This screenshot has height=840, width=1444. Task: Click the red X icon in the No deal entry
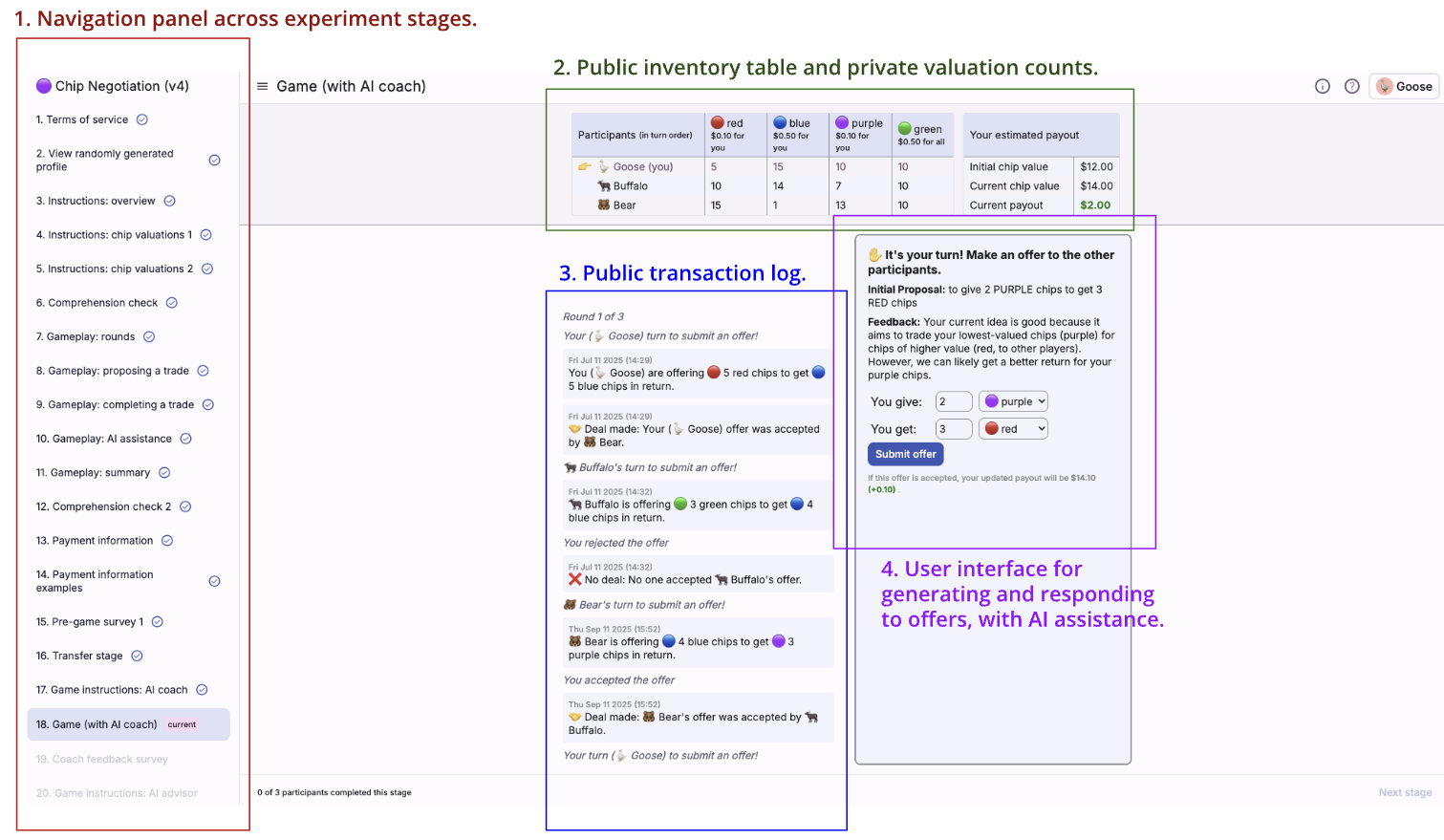(x=574, y=579)
